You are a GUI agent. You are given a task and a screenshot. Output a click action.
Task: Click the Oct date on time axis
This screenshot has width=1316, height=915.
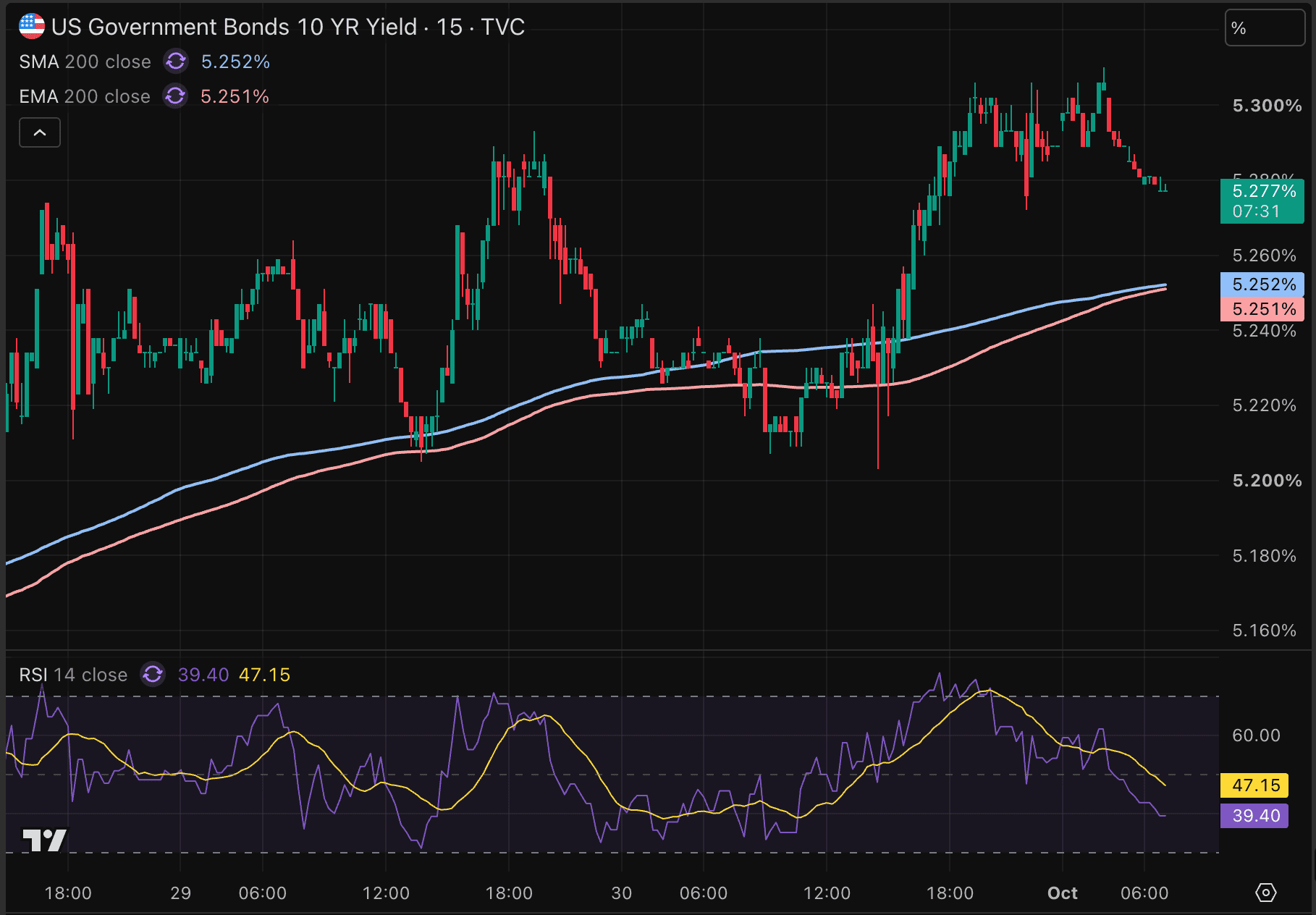click(x=1062, y=893)
